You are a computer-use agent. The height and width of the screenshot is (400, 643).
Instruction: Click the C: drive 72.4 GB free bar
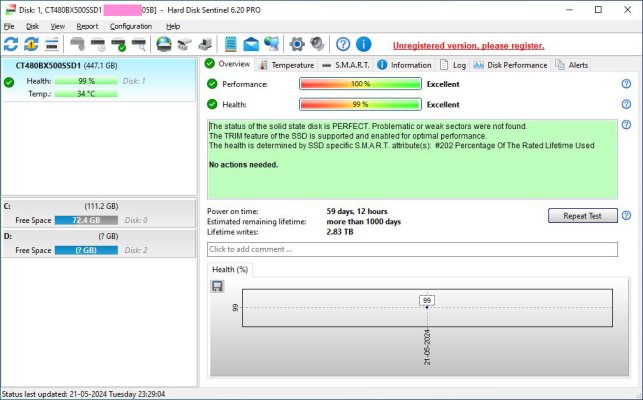click(x=86, y=220)
